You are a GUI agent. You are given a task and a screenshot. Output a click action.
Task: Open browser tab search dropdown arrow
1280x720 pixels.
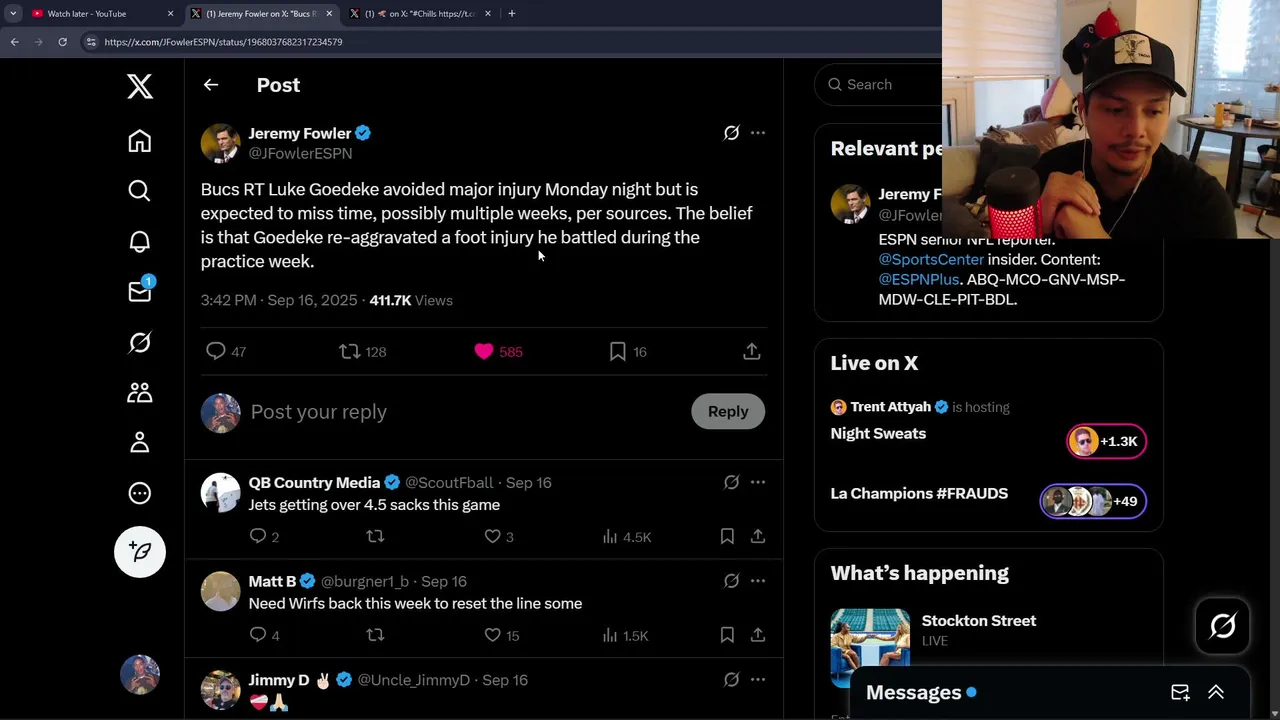click(x=13, y=14)
